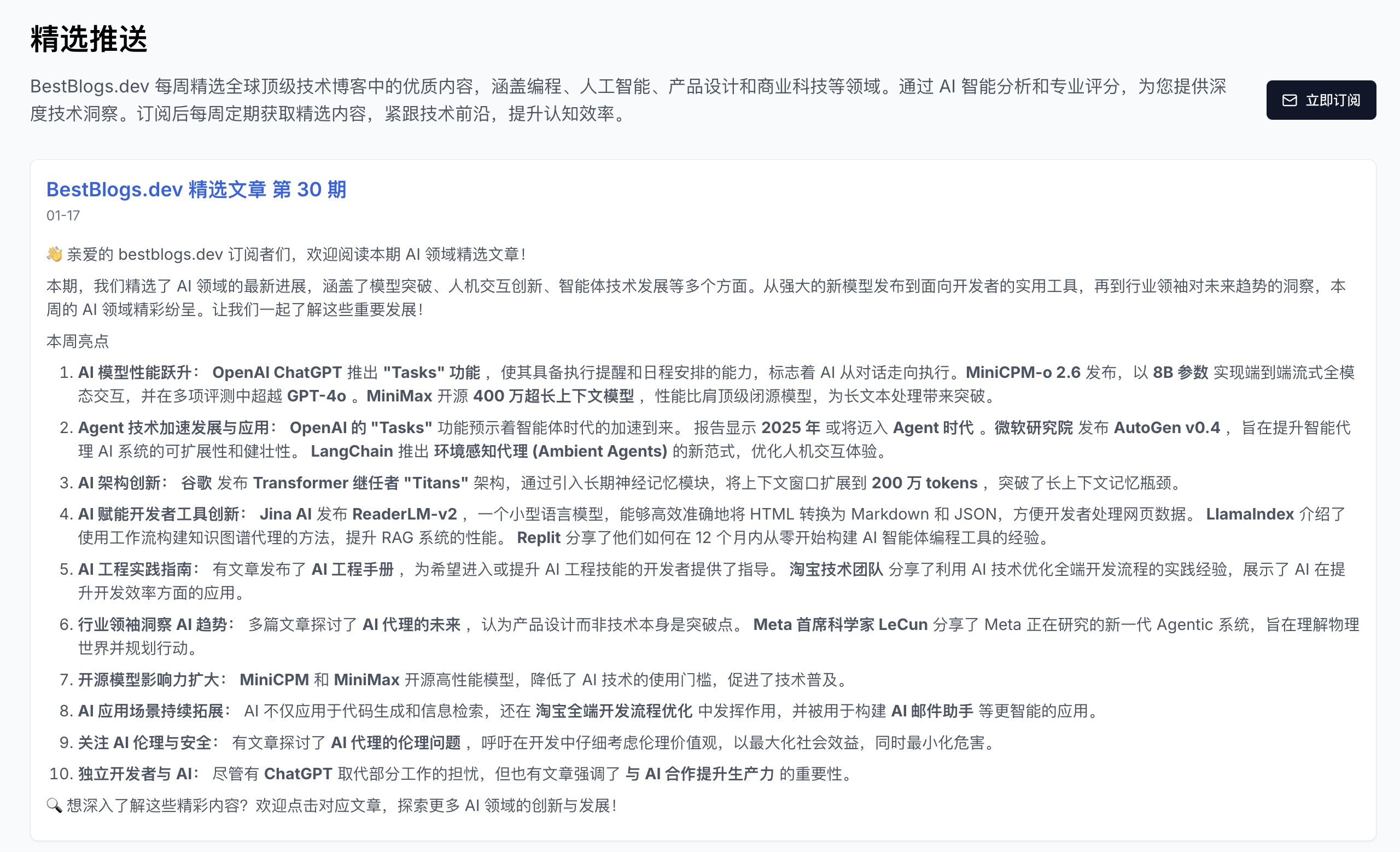The height and width of the screenshot is (852, 1400).
Task: Click bold text AI 赋能开发者工具创新
Action: [x=159, y=513]
